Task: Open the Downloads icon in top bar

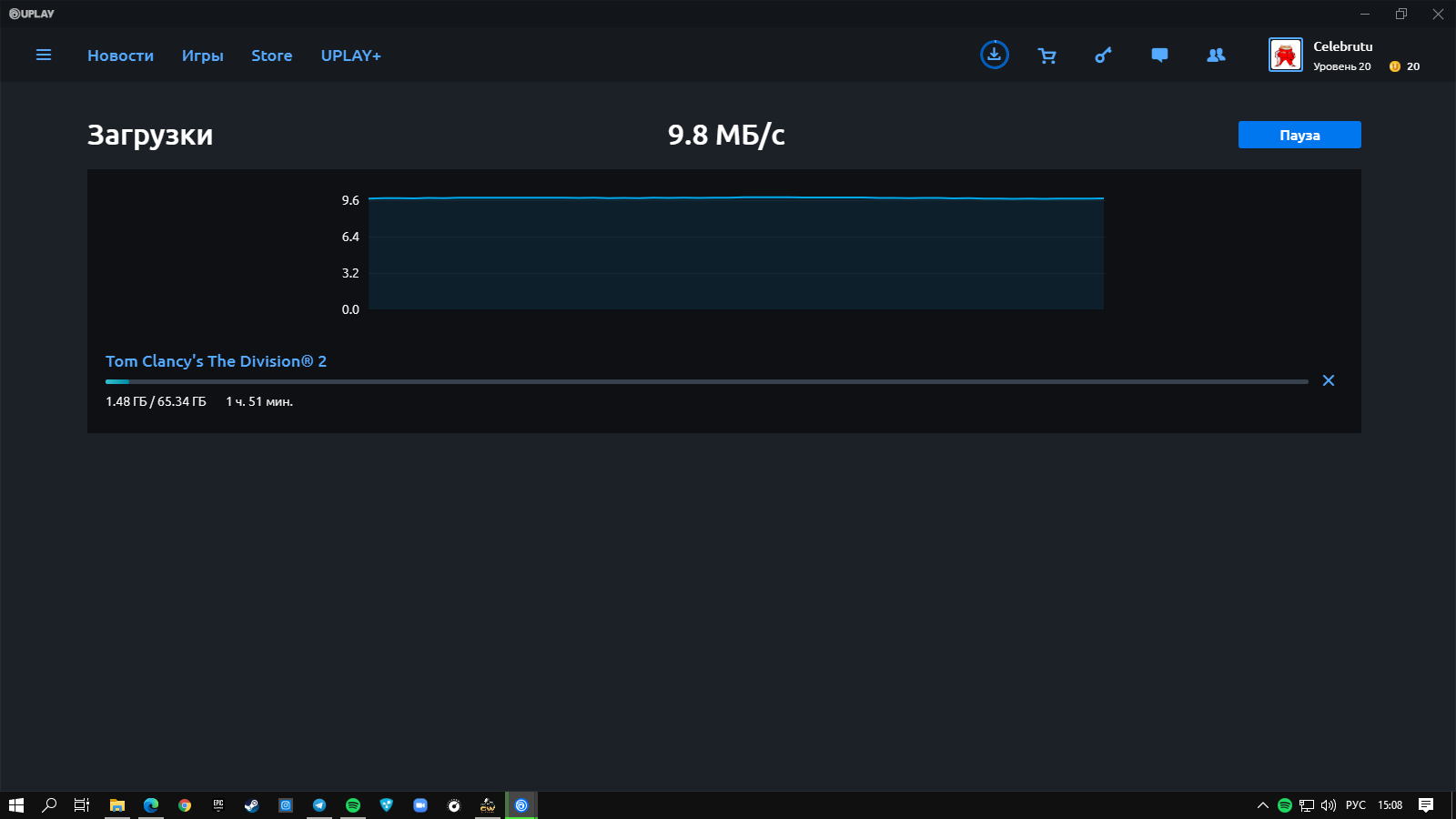Action: coord(995,55)
